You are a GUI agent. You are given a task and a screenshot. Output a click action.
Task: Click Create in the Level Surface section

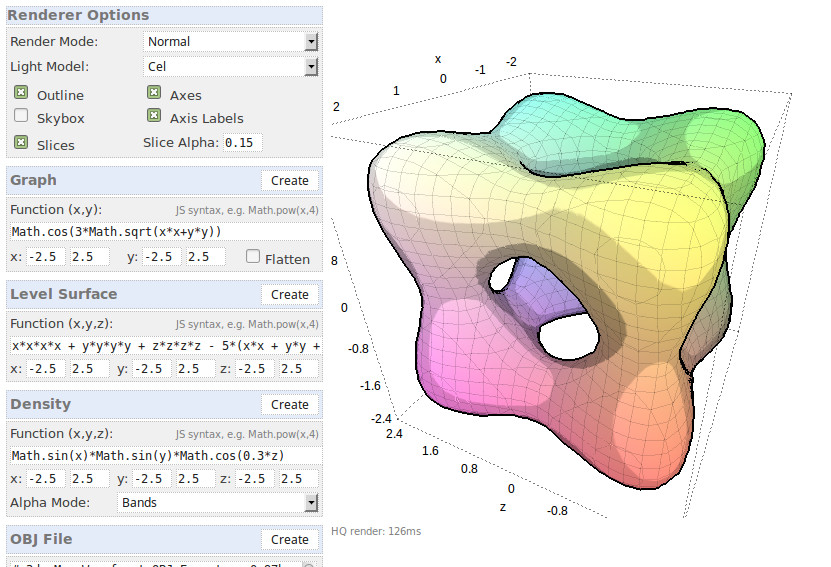pyautogui.click(x=290, y=295)
